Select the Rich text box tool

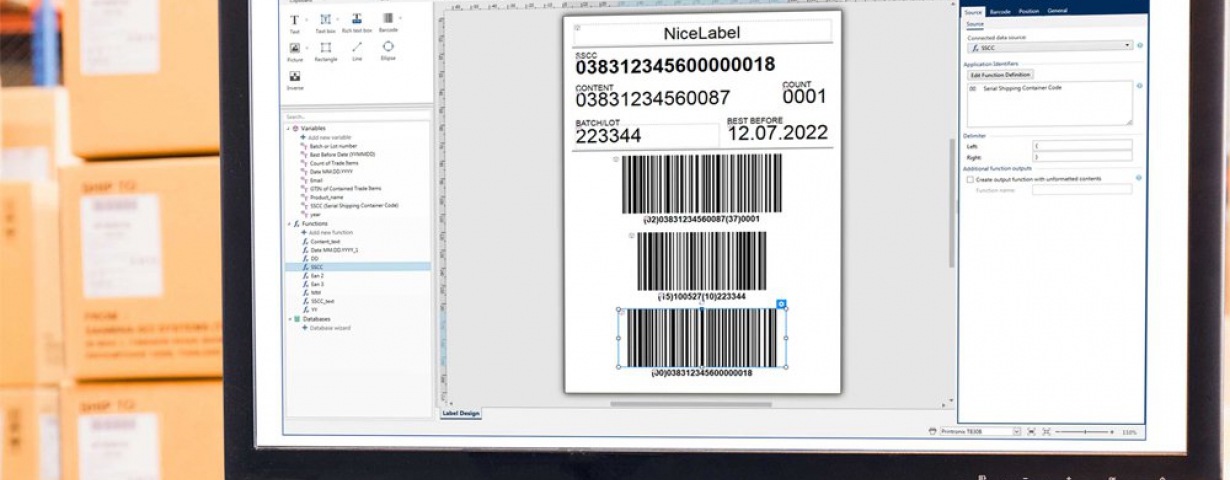click(x=357, y=23)
